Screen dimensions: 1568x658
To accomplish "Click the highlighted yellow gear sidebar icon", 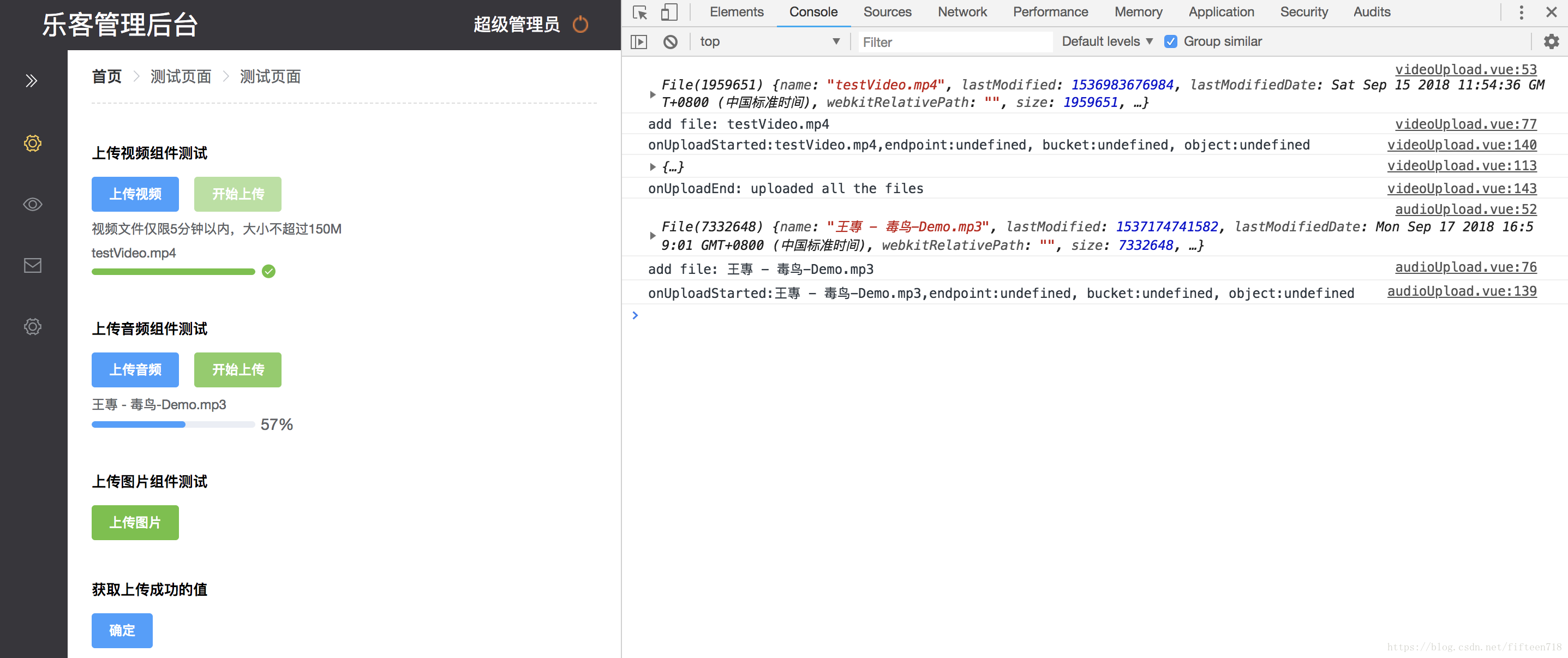I will (x=32, y=143).
